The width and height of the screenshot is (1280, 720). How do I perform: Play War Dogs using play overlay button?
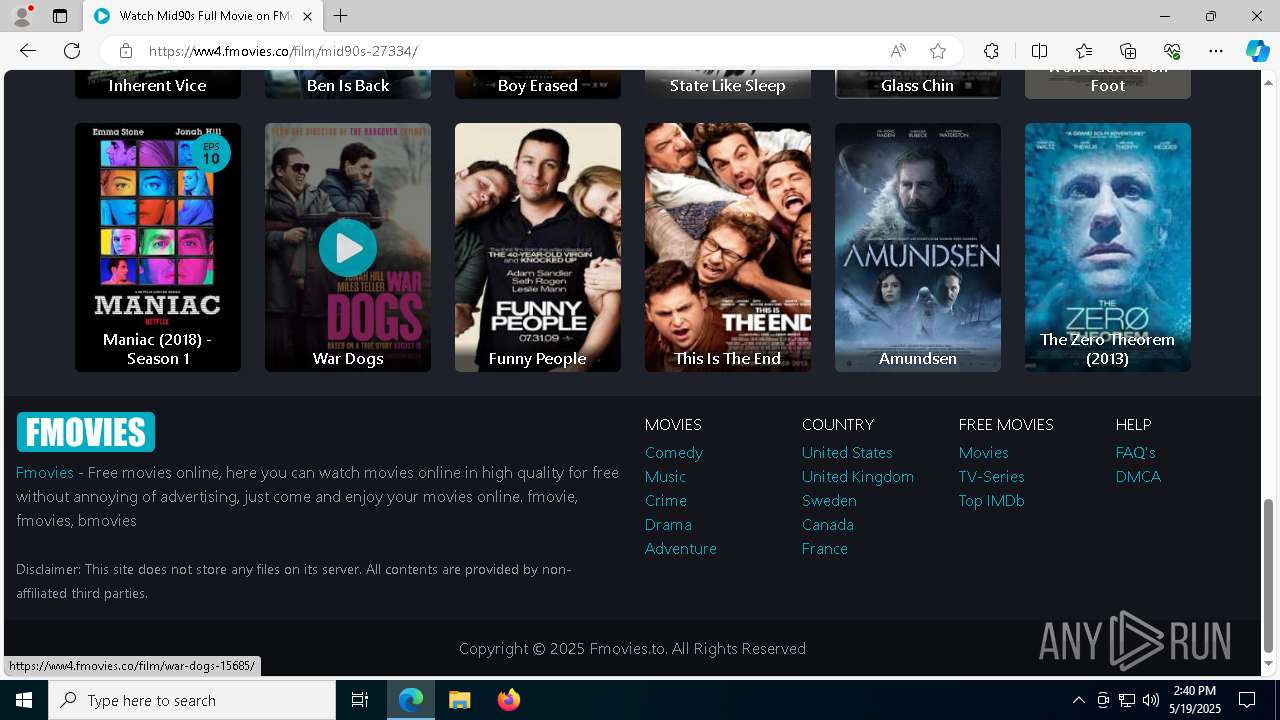348,248
